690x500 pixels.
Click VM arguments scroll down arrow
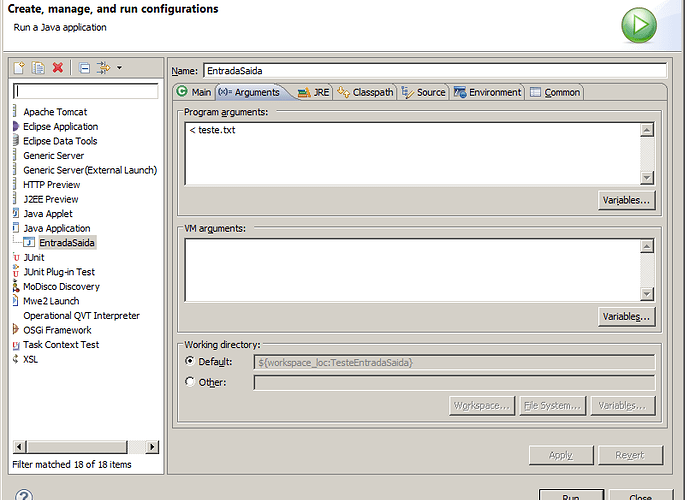(647, 294)
